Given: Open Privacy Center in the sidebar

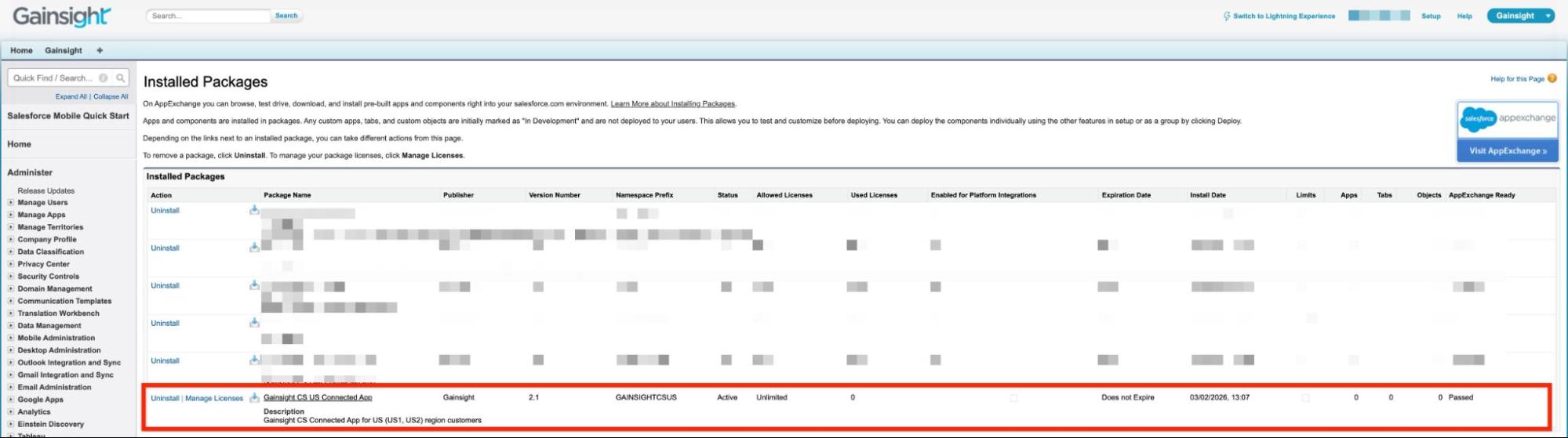Looking at the screenshot, I should [44, 264].
